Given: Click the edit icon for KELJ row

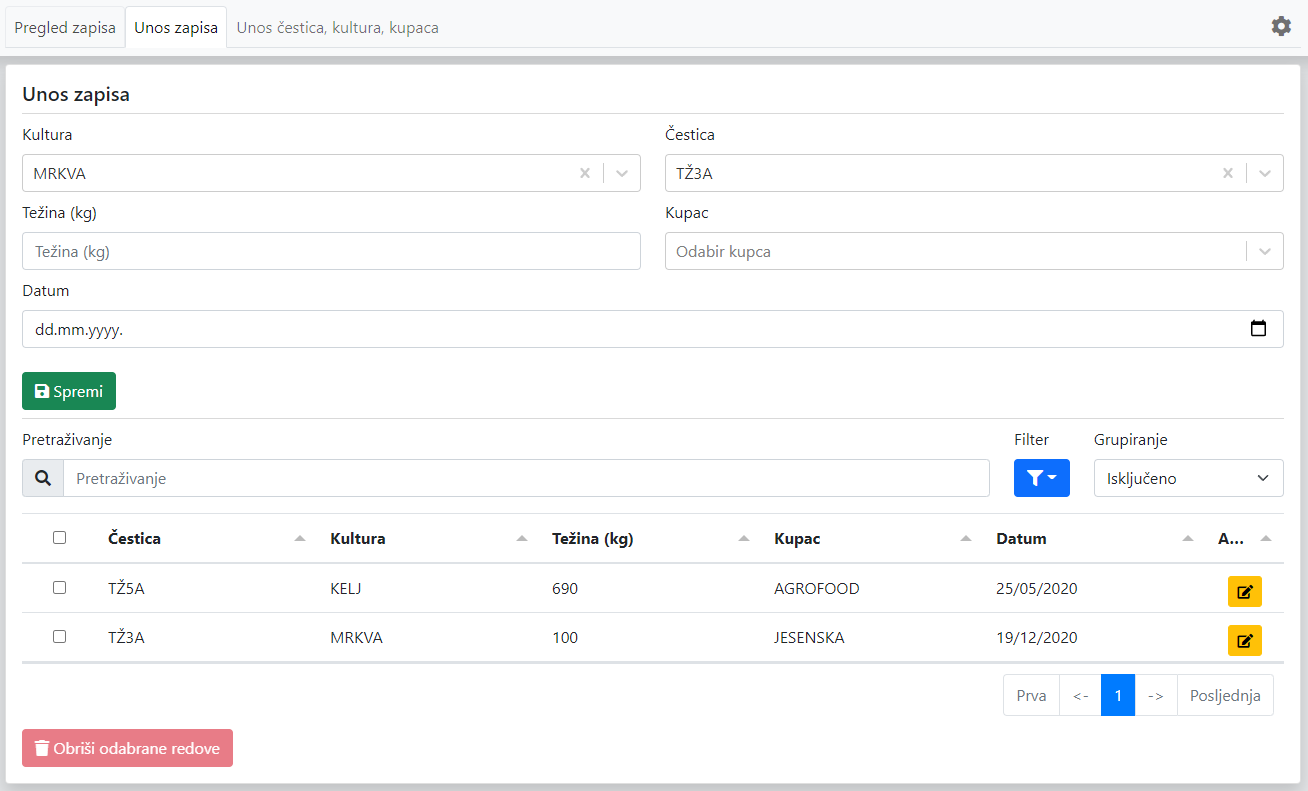Looking at the screenshot, I should pos(1244,592).
